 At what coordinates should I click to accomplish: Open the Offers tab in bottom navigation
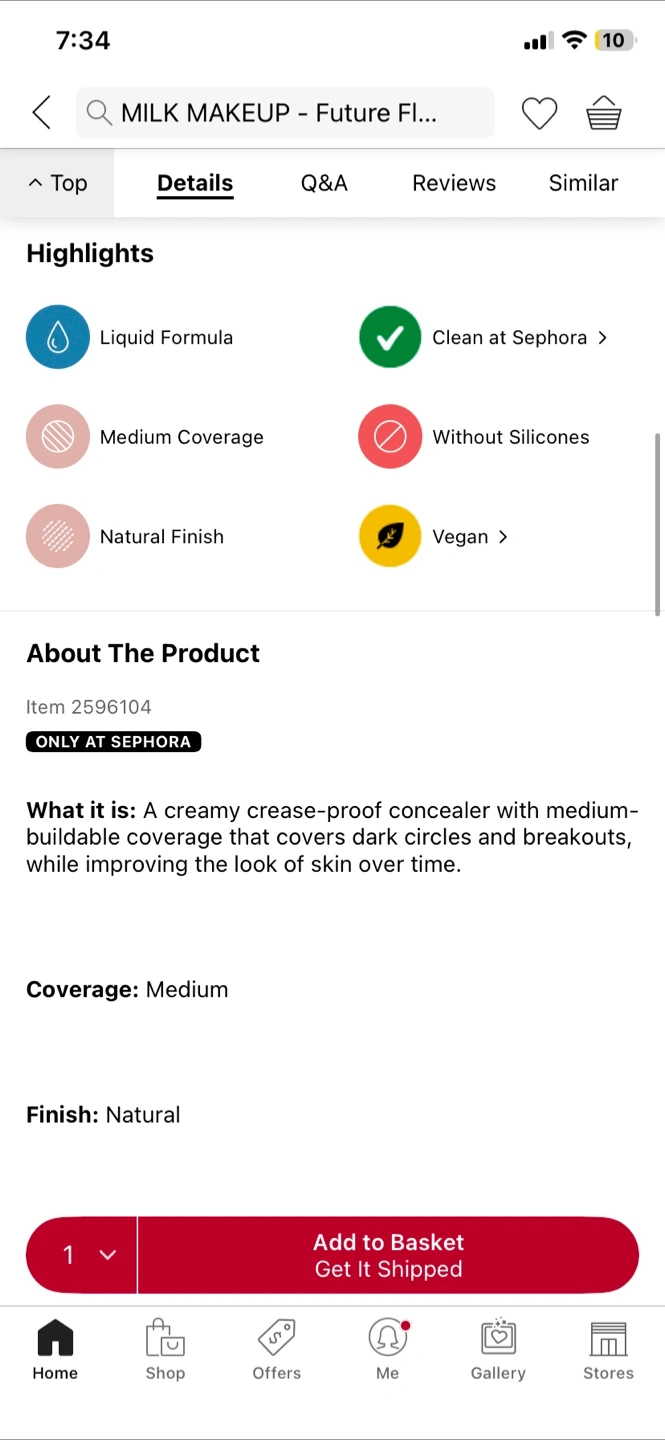(x=277, y=1350)
